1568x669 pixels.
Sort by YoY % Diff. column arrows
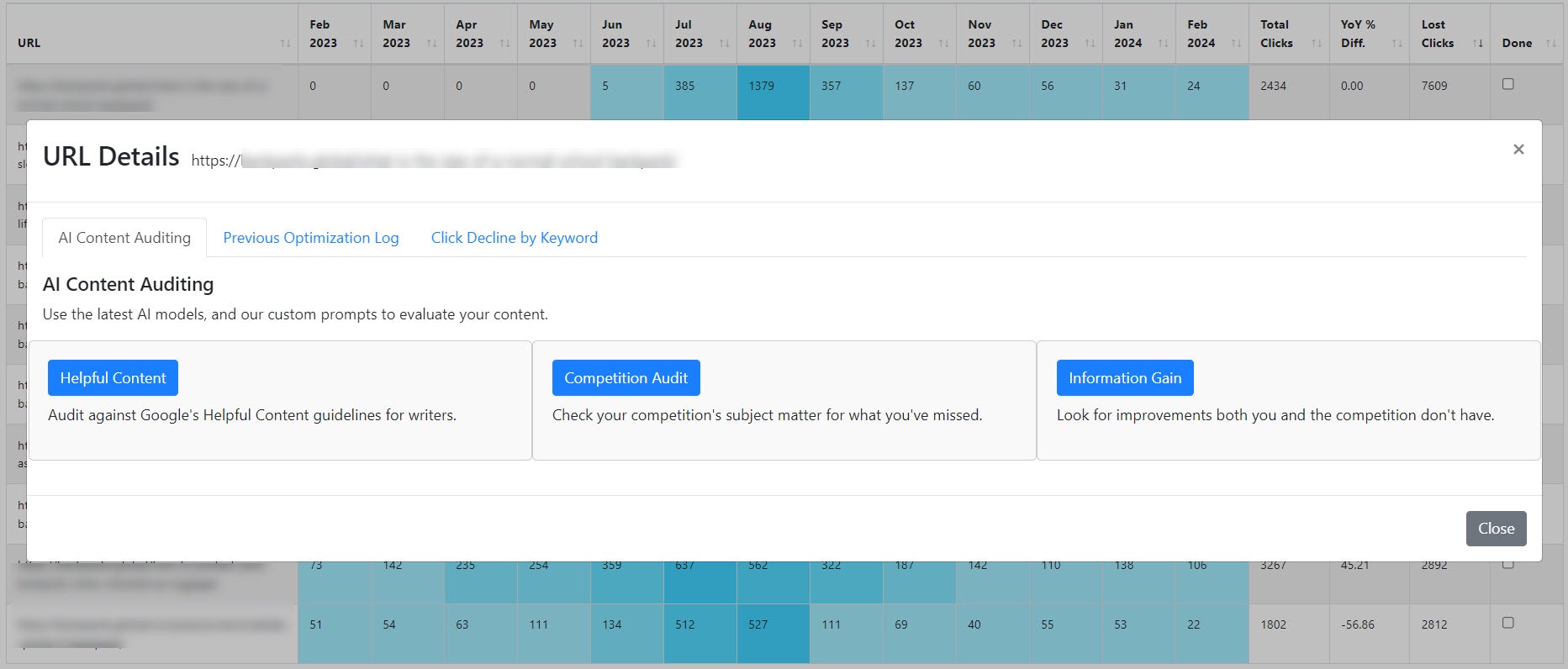1397,44
